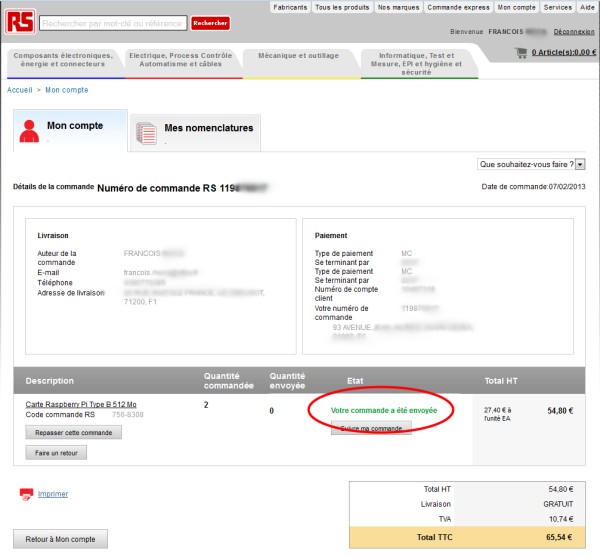This screenshot has height=558, width=600.
Task: Click the TVA amount 10,74 €
Action: (x=561, y=519)
